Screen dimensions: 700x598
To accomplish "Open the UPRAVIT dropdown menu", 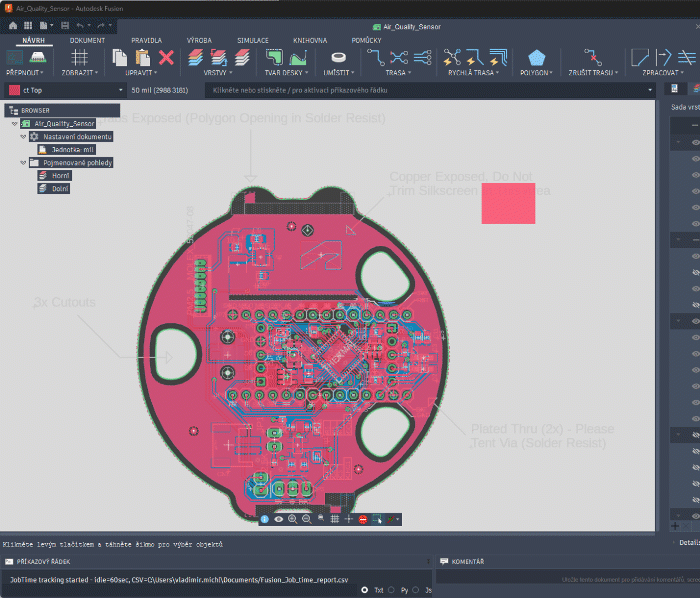I will [x=141, y=73].
